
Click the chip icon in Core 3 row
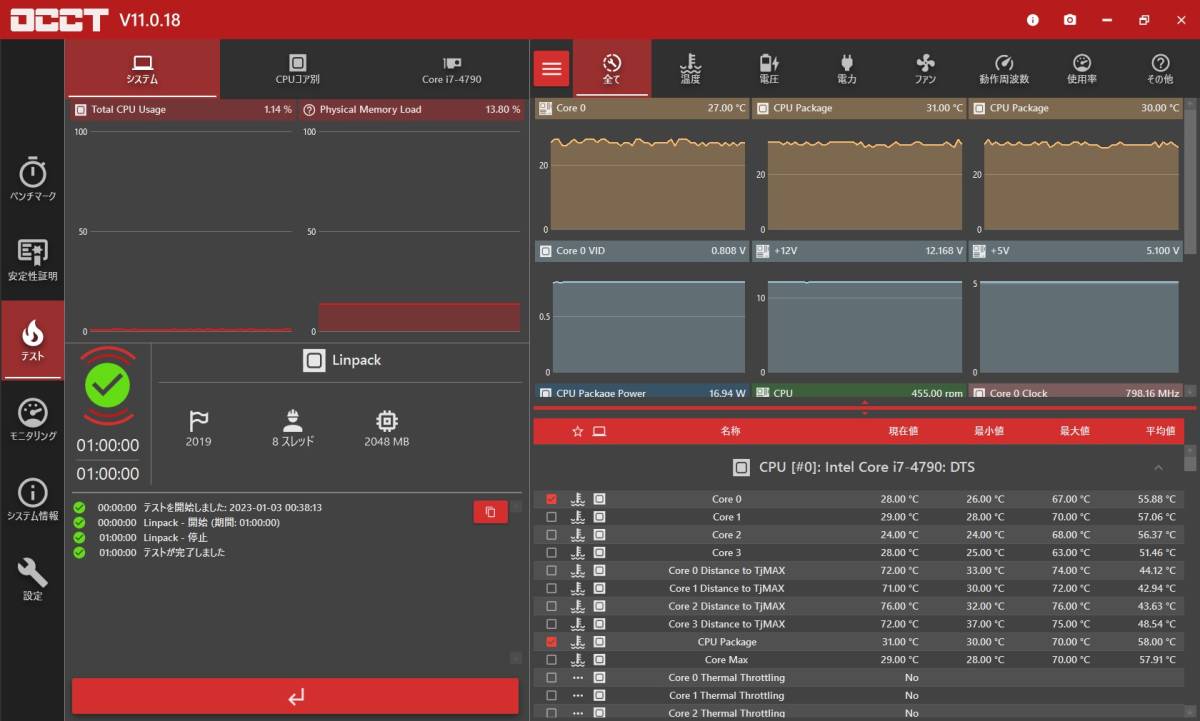point(599,553)
